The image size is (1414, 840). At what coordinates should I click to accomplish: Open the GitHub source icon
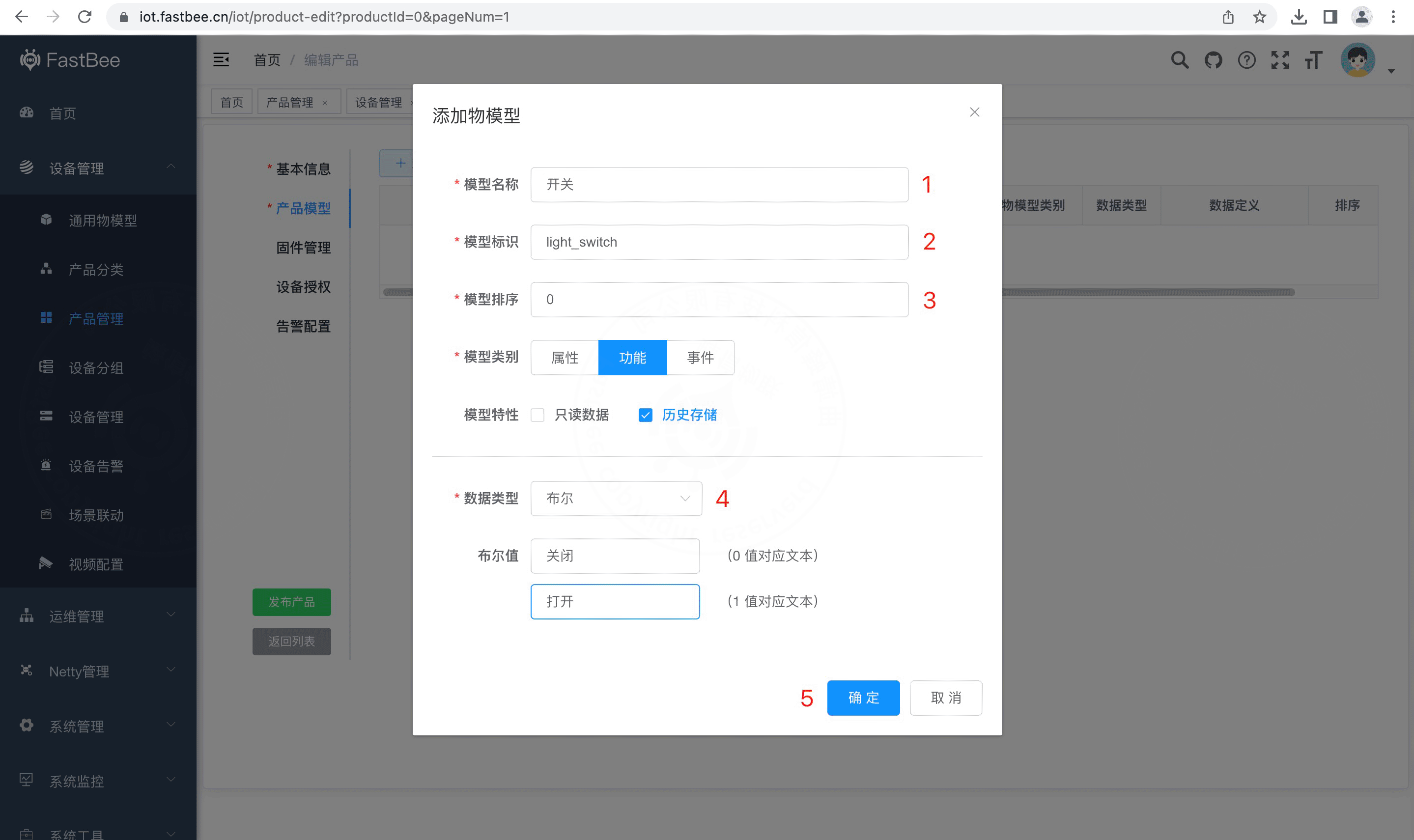point(1213,60)
